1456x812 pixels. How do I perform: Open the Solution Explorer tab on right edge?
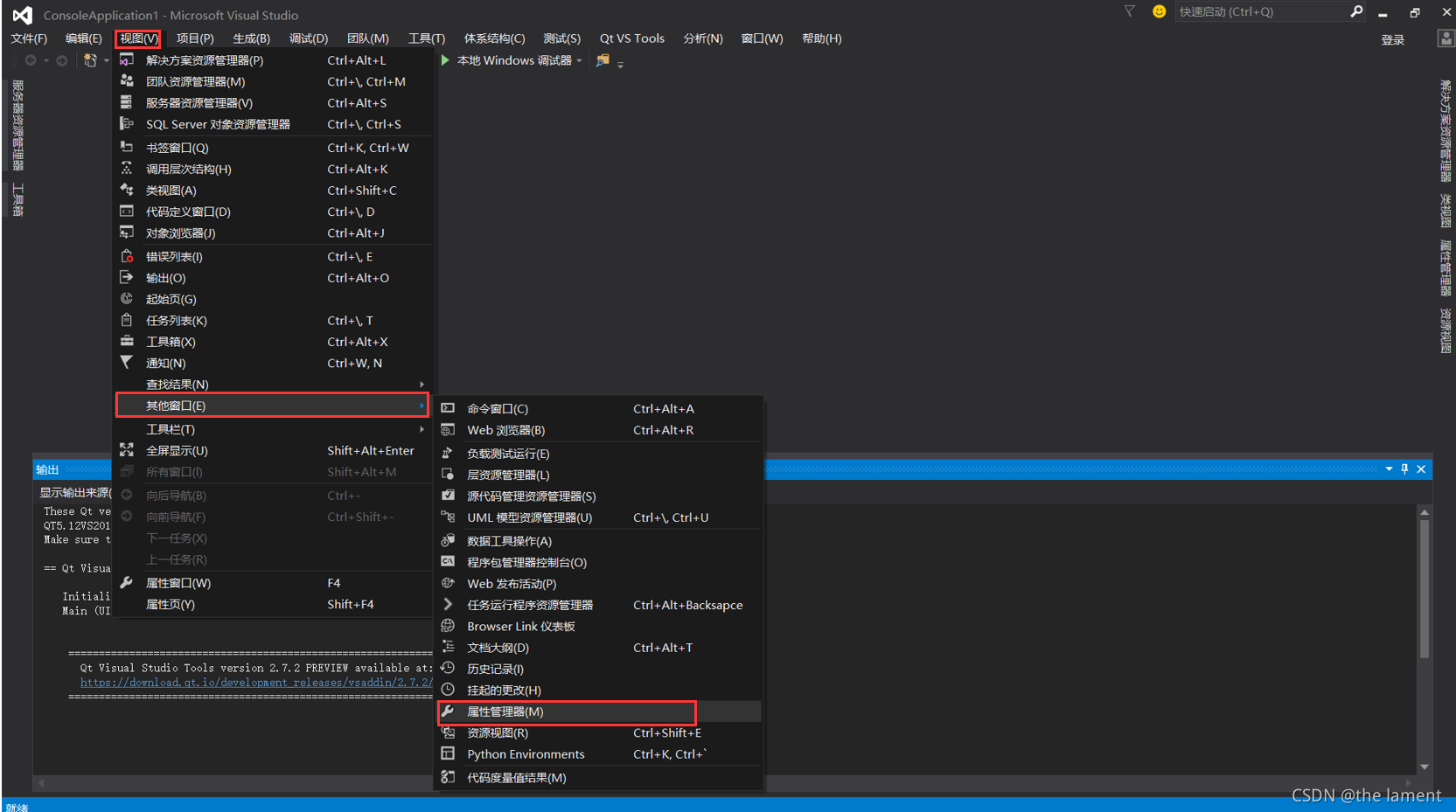[x=1446, y=130]
